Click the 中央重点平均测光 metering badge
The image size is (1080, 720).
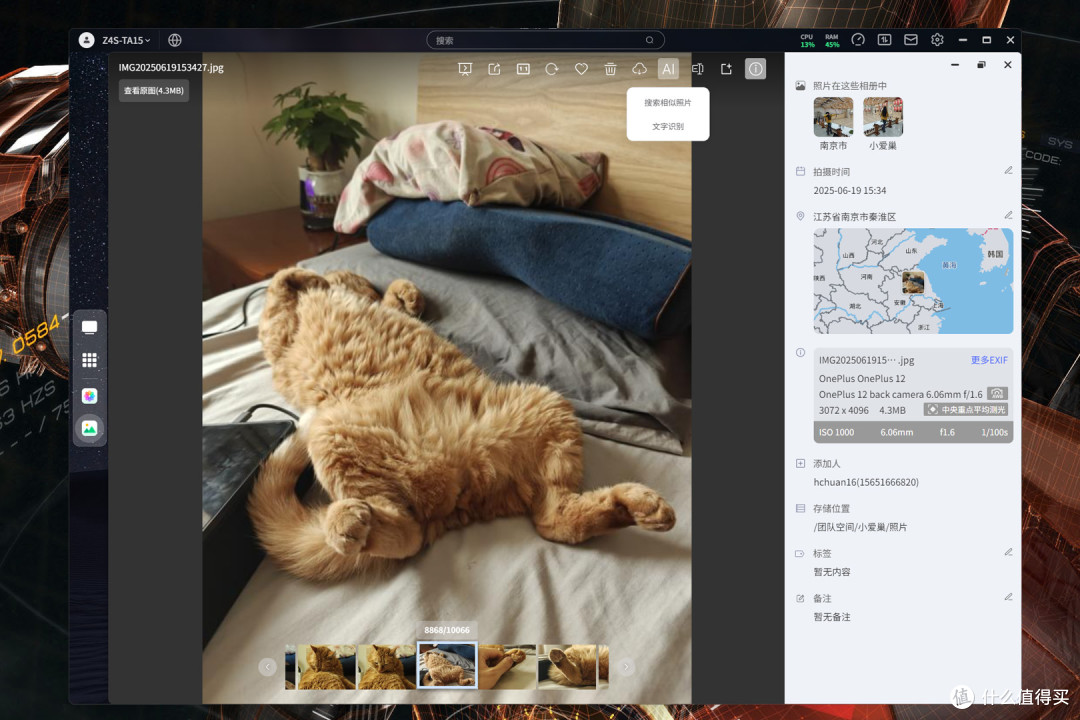(x=966, y=410)
